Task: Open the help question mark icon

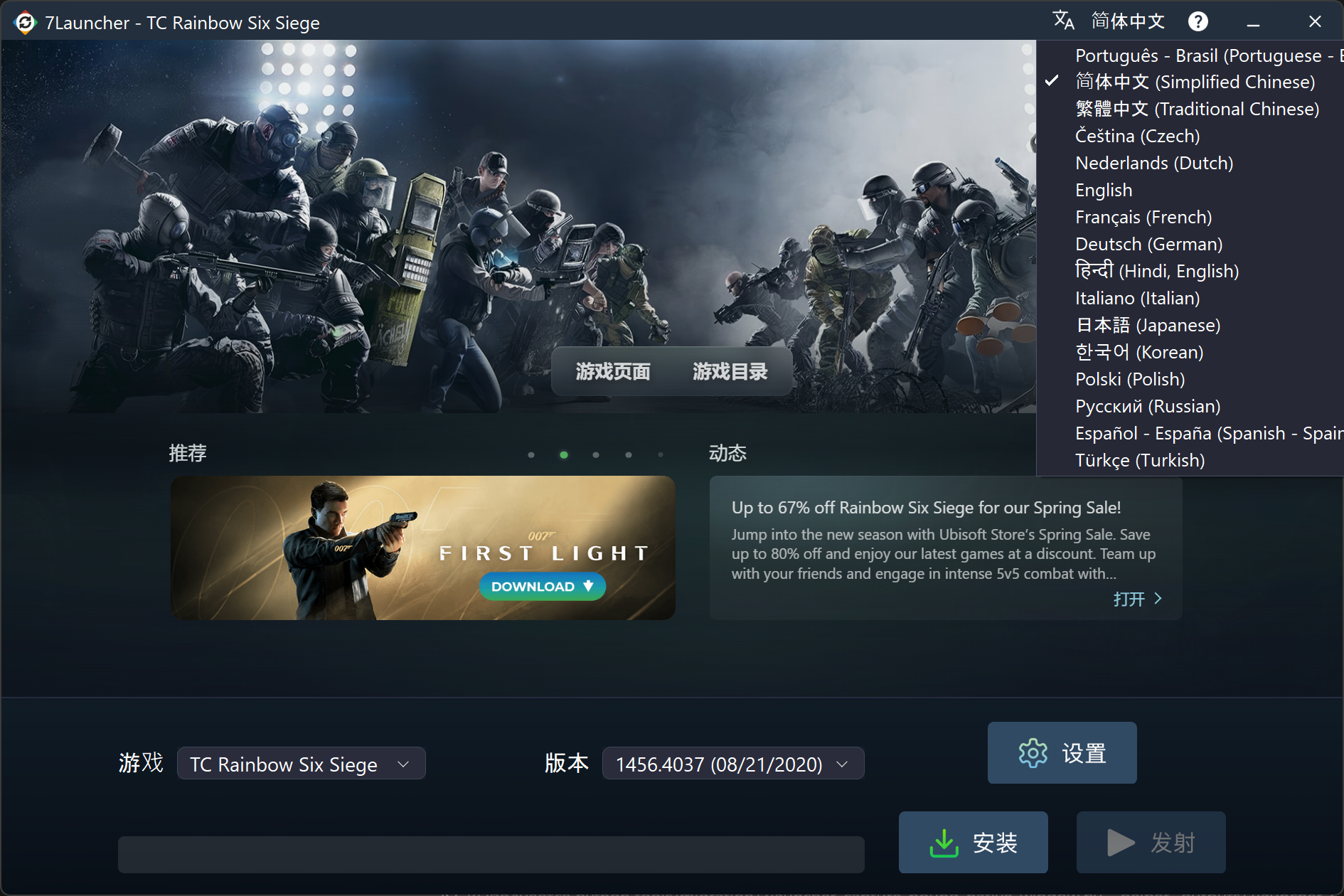Action: click(x=1198, y=22)
